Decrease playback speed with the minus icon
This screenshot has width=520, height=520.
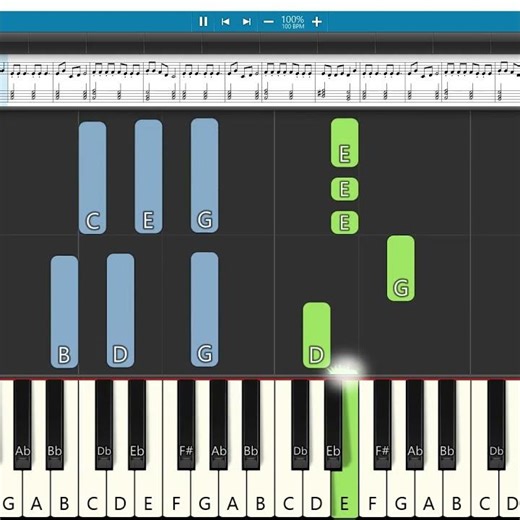tap(268, 22)
